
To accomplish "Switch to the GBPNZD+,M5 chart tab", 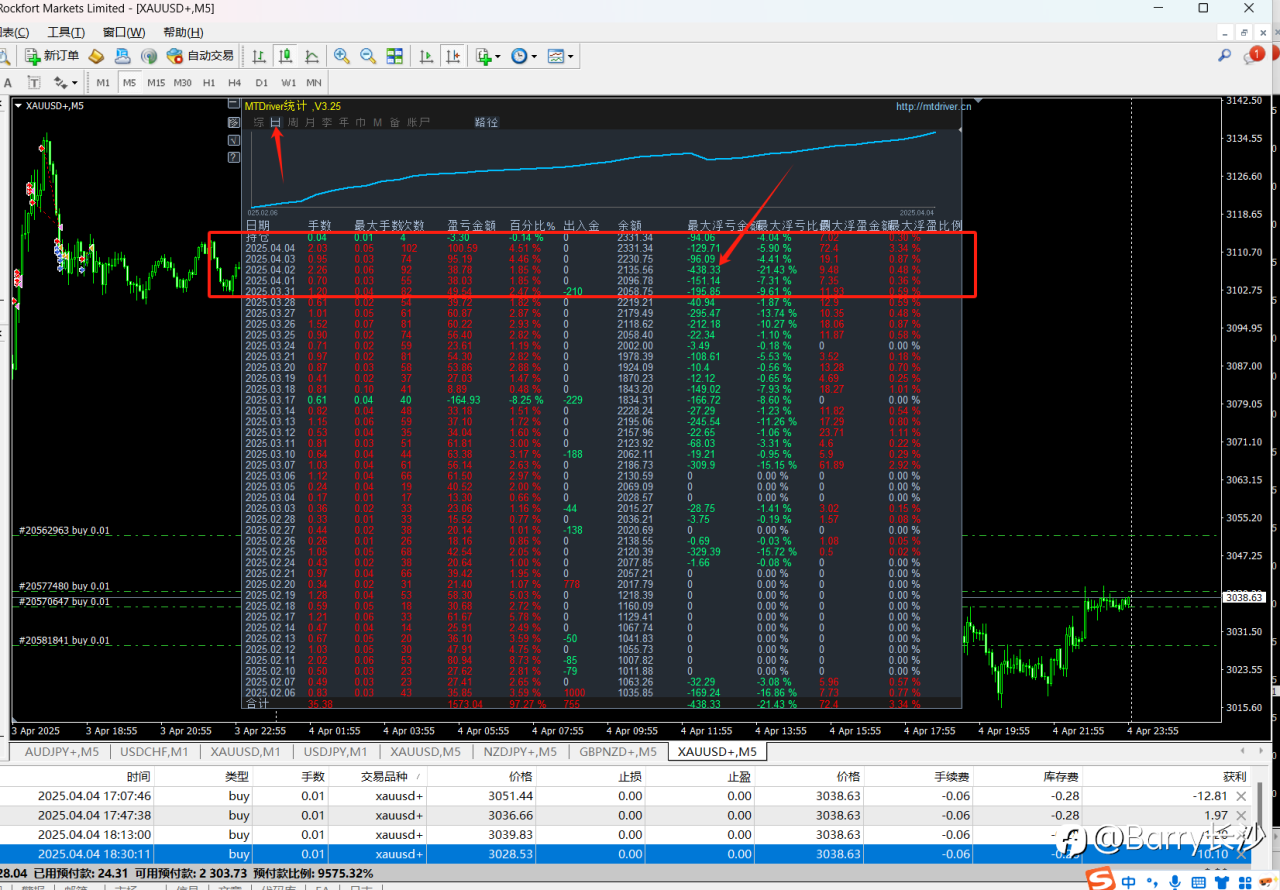I will click(x=616, y=751).
